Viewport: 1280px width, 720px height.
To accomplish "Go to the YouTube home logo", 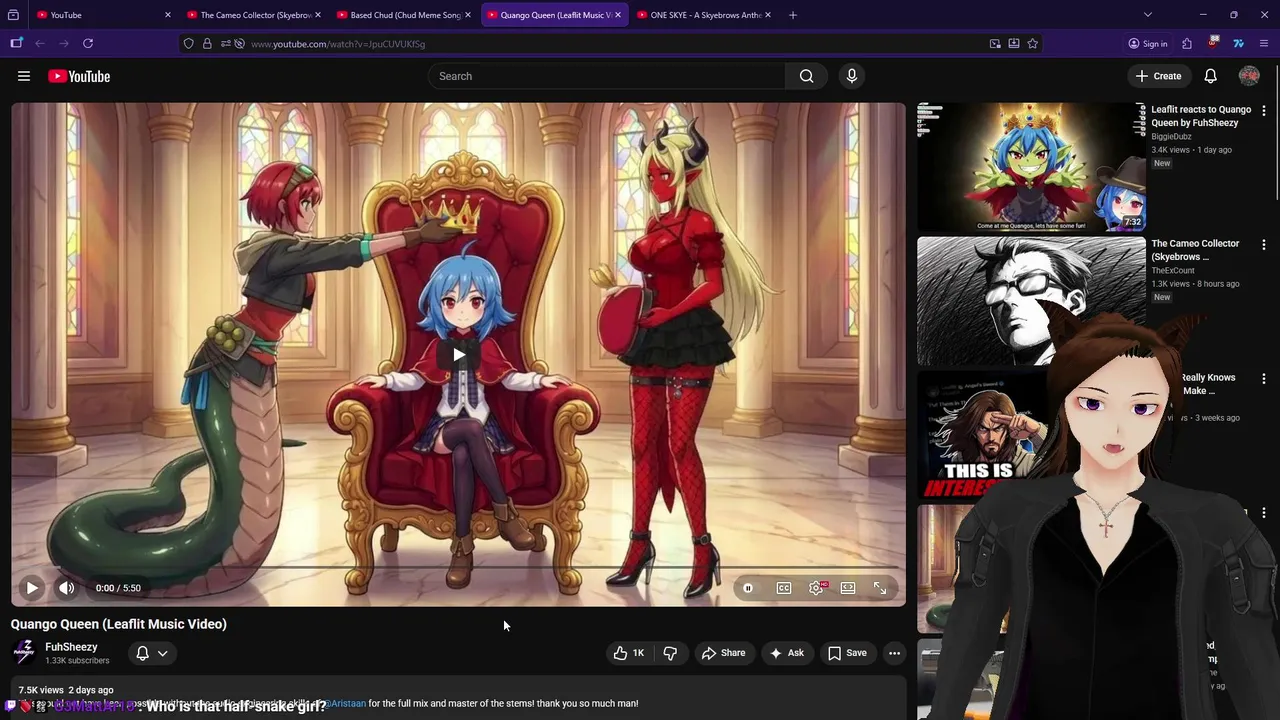I will point(79,76).
